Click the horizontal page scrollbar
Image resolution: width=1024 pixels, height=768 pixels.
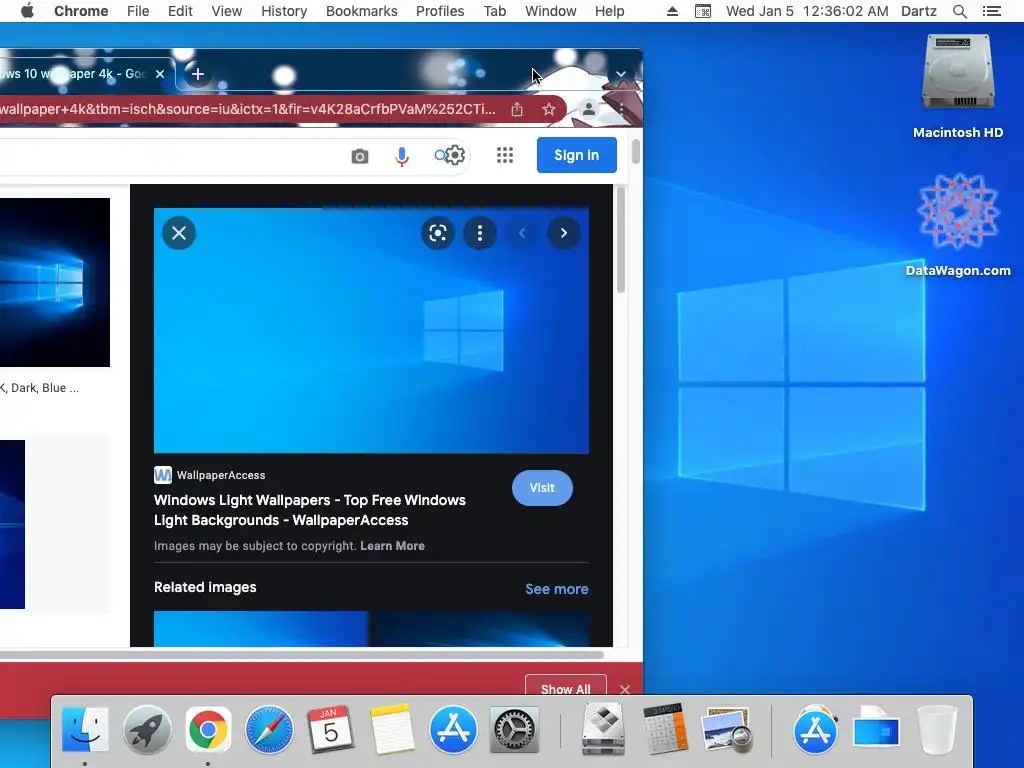coord(302,654)
